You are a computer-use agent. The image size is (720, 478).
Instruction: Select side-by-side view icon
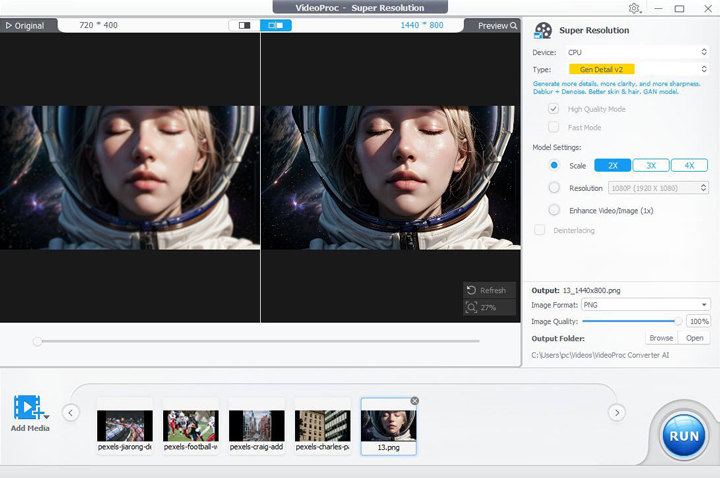point(275,25)
